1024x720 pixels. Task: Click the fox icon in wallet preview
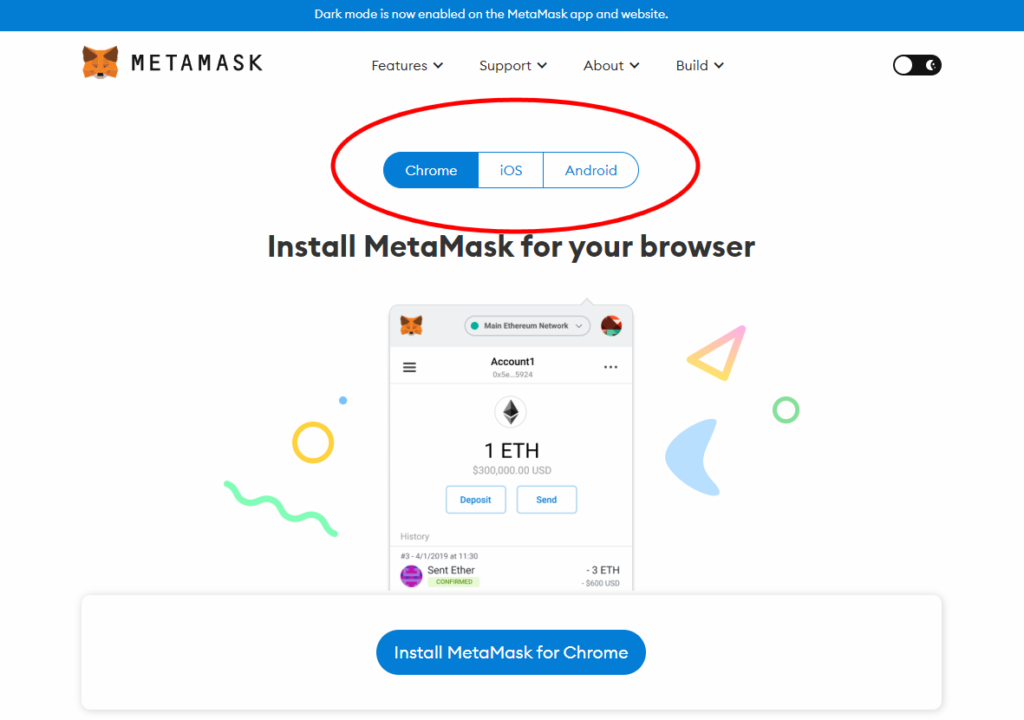click(x=411, y=325)
